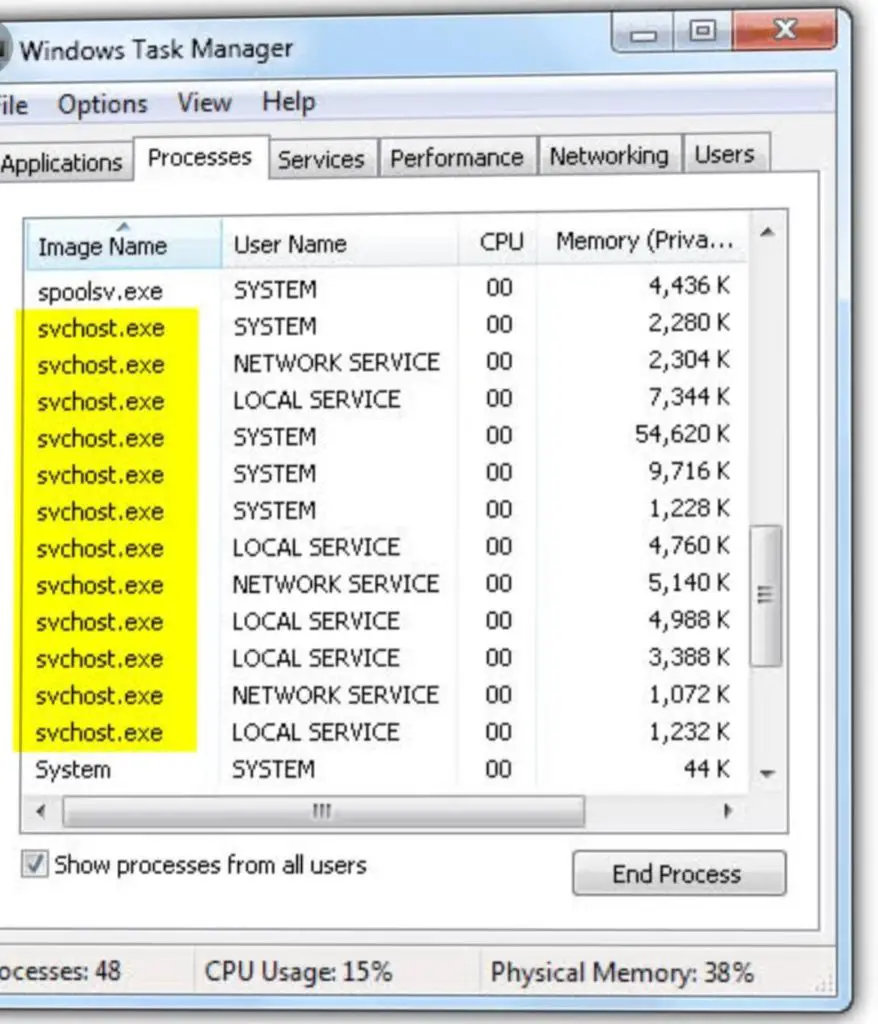The image size is (878, 1024).
Task: Click the End Process button
Action: (x=679, y=873)
